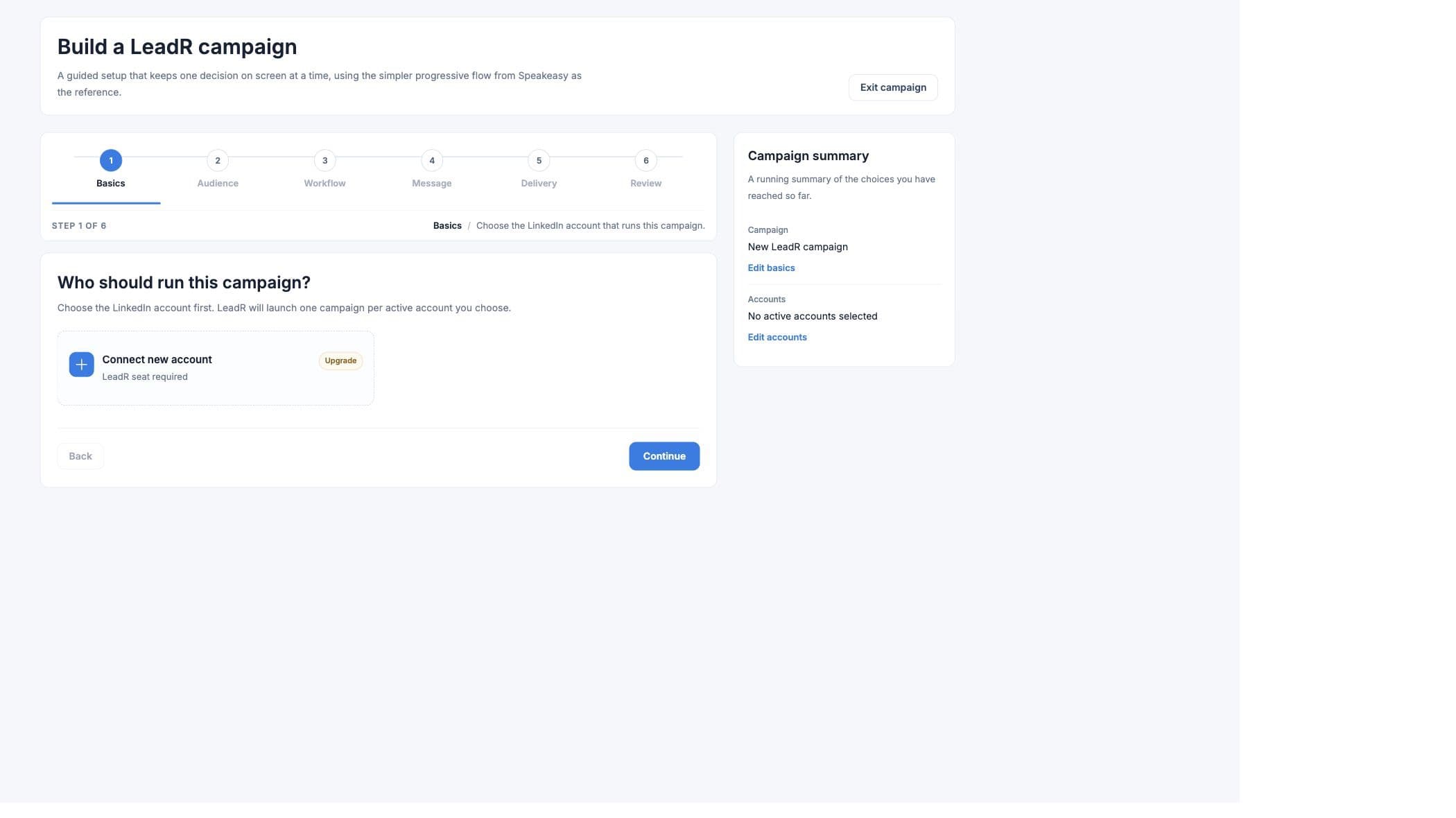The width and height of the screenshot is (1456, 818).
Task: Click the Who should run this campaign heading
Action: coord(184,282)
